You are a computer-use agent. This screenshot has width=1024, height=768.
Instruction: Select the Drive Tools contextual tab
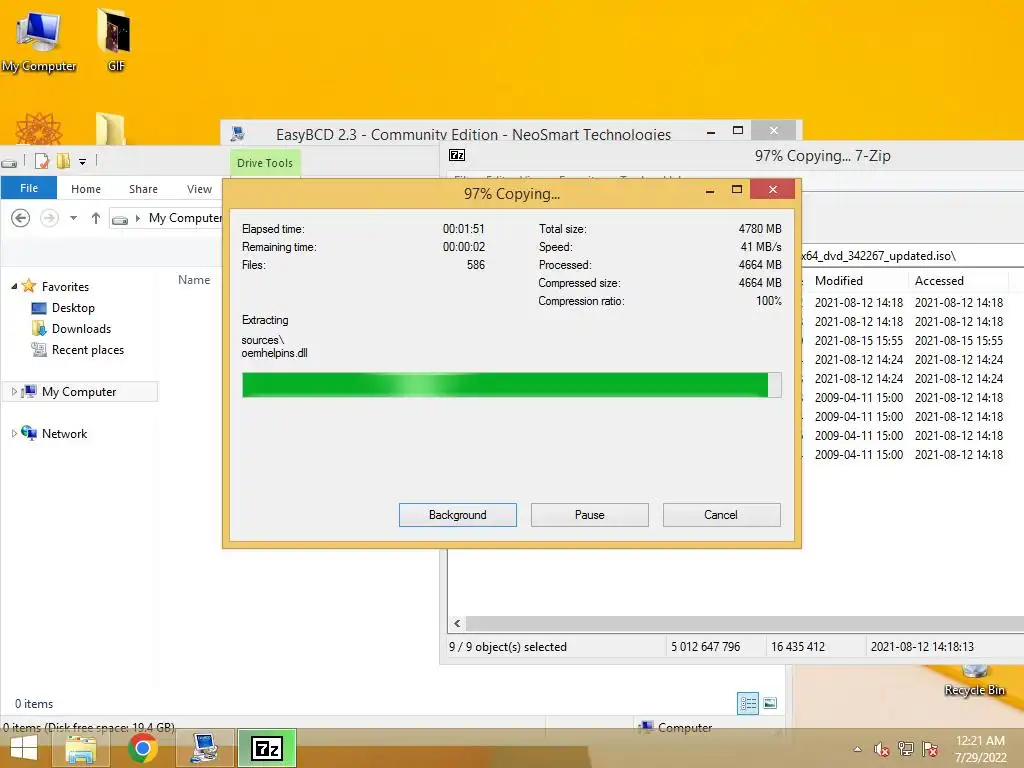(264, 163)
